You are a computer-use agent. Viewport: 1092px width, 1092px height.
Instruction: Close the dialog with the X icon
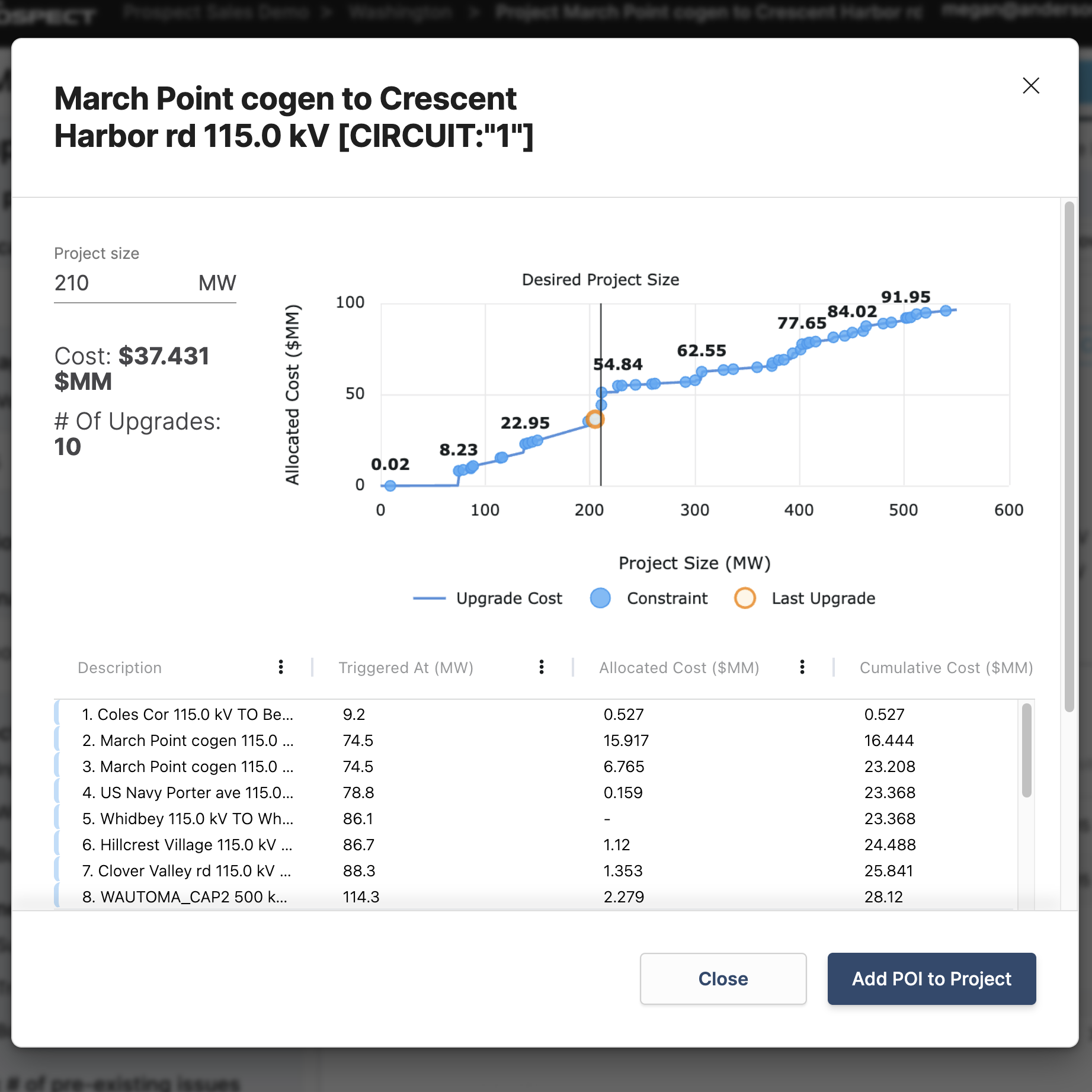1031,86
